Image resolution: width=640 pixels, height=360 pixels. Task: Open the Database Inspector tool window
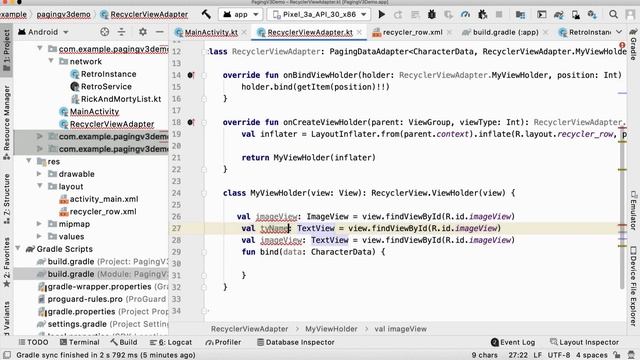click(x=296, y=342)
